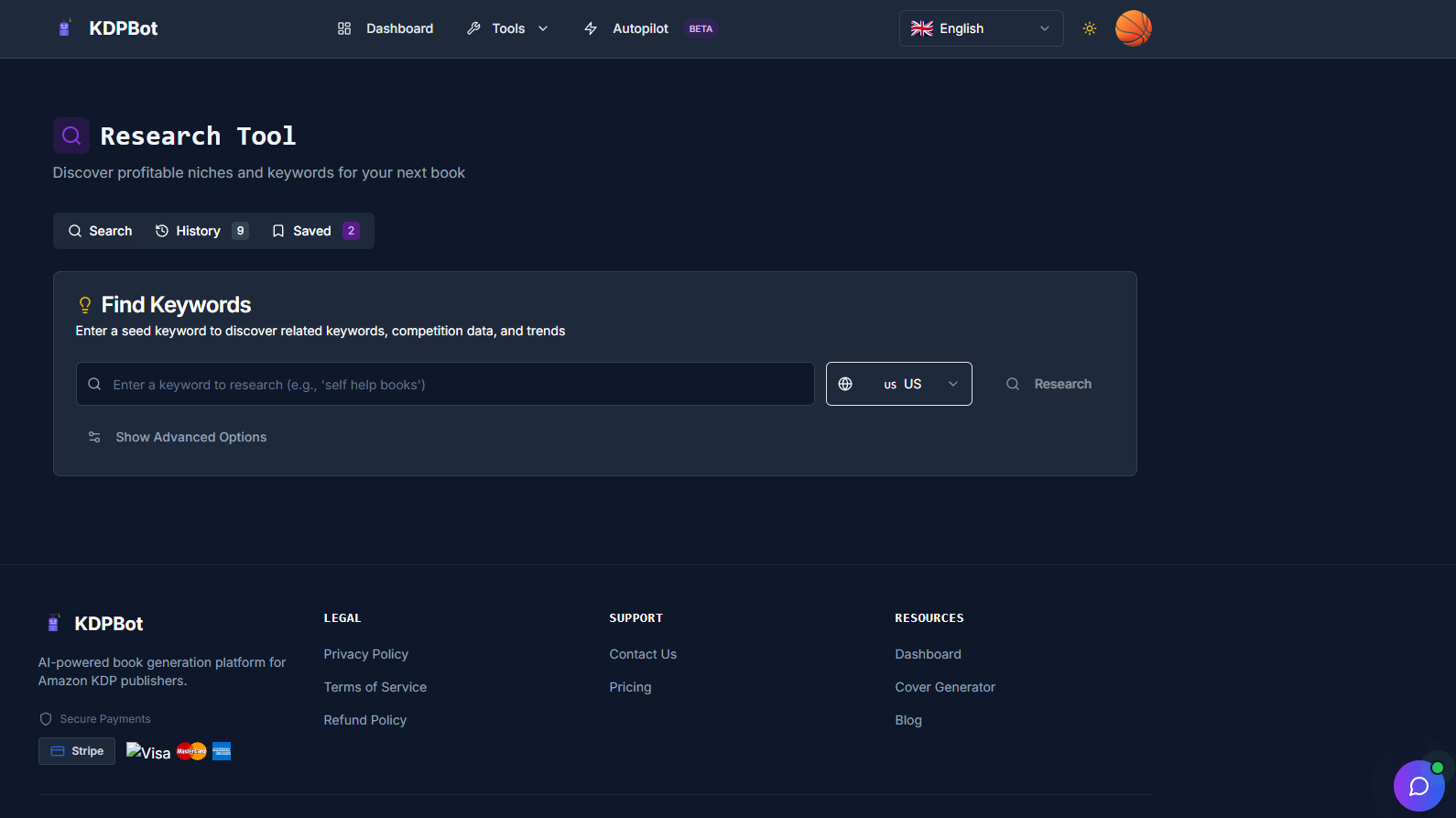Click the Find Keywords lightbulb icon
The image size is (1456, 818).
pos(85,305)
